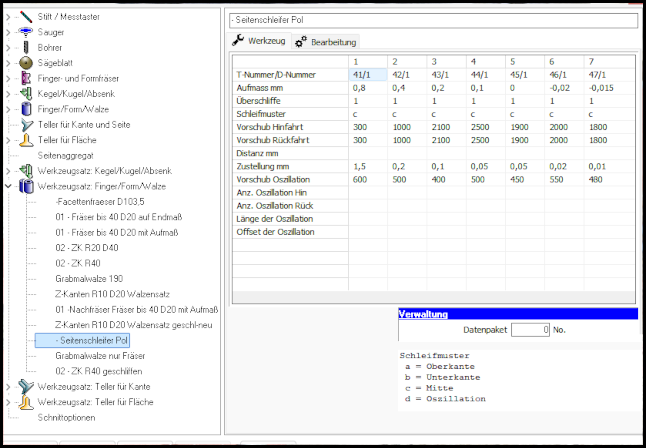The image size is (646, 448).
Task: Select Grabmalwalze 190 in the tree
Action: click(89, 278)
